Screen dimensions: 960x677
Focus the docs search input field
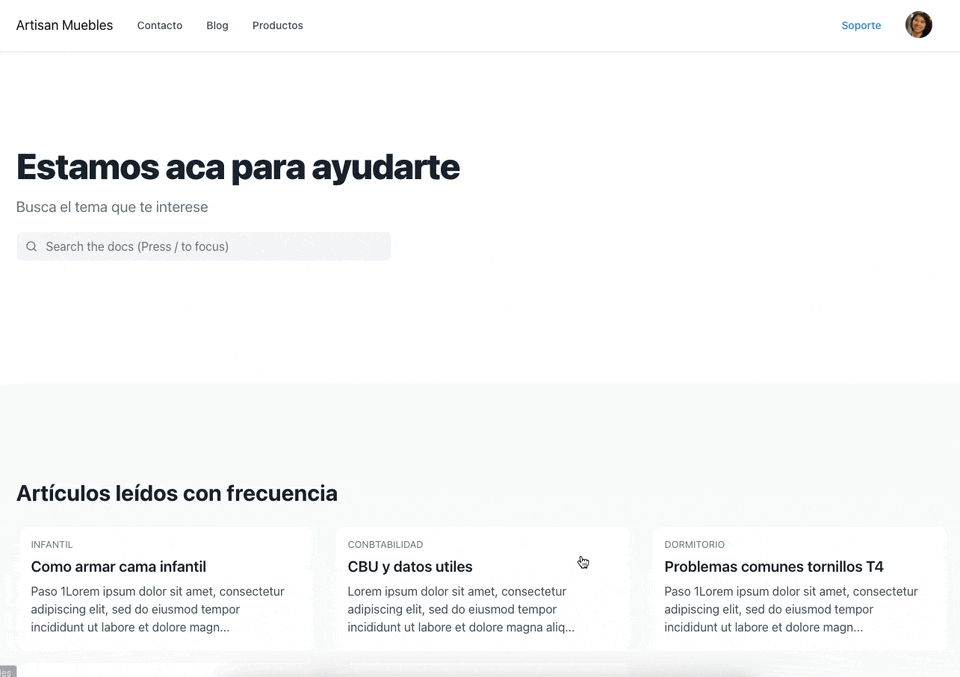click(x=203, y=246)
